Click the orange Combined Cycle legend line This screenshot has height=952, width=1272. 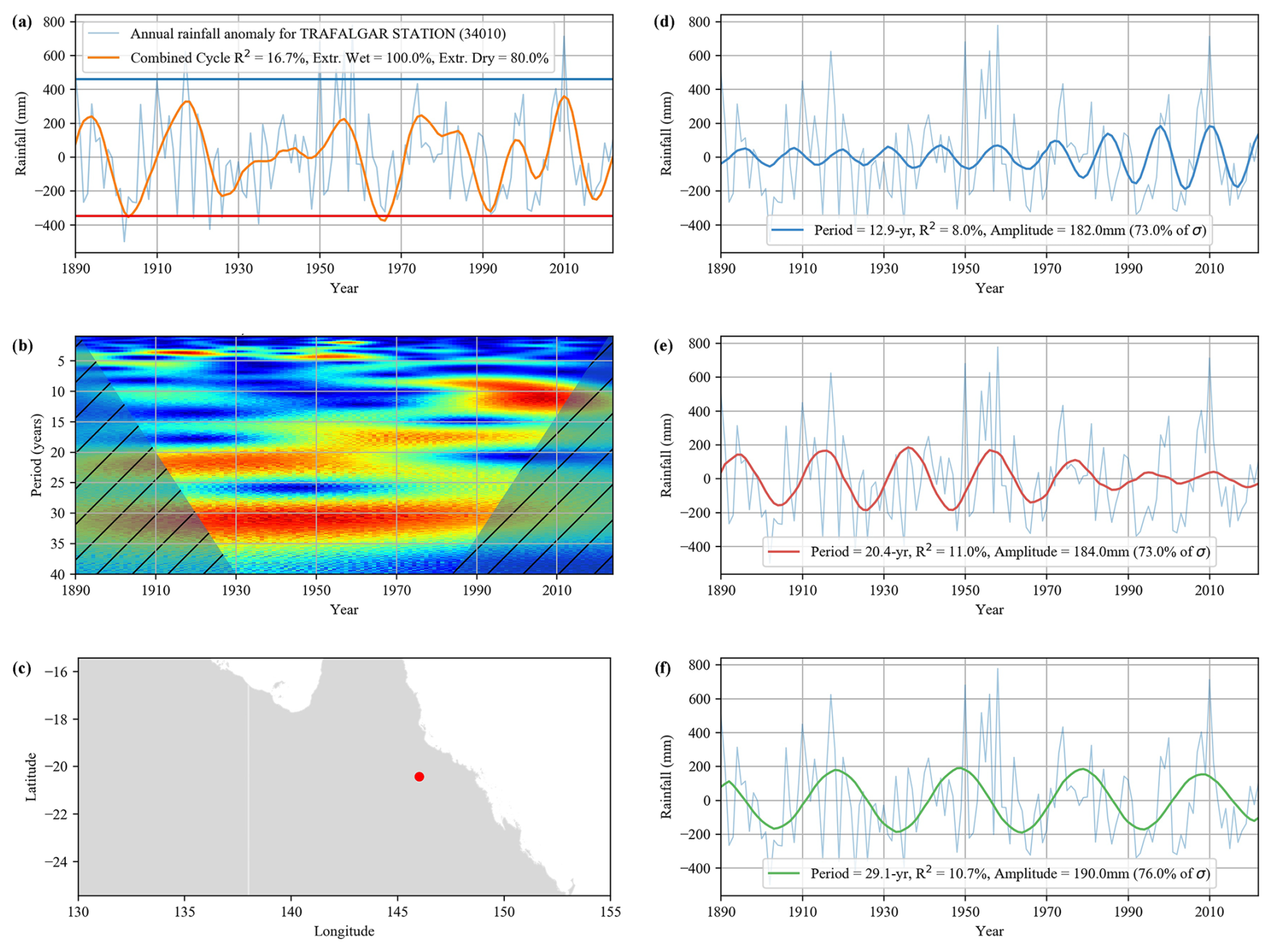pyautogui.click(x=104, y=58)
